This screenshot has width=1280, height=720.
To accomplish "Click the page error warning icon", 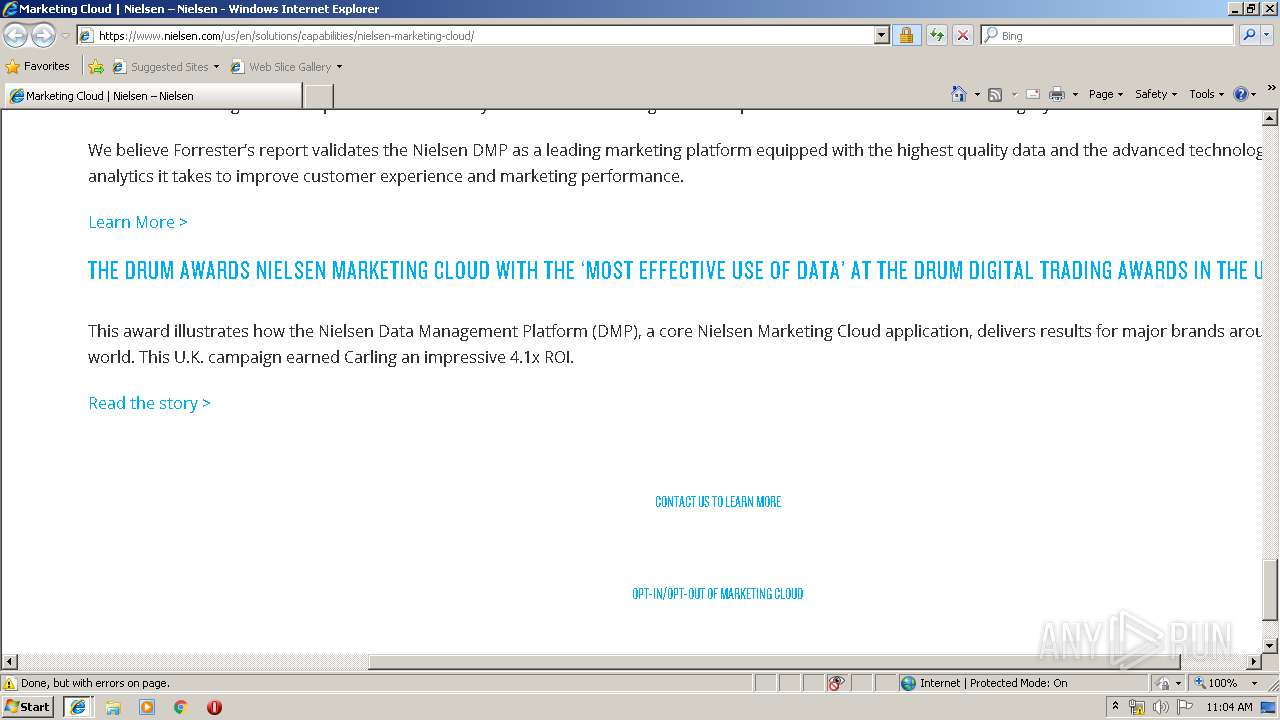I will coord(10,684).
